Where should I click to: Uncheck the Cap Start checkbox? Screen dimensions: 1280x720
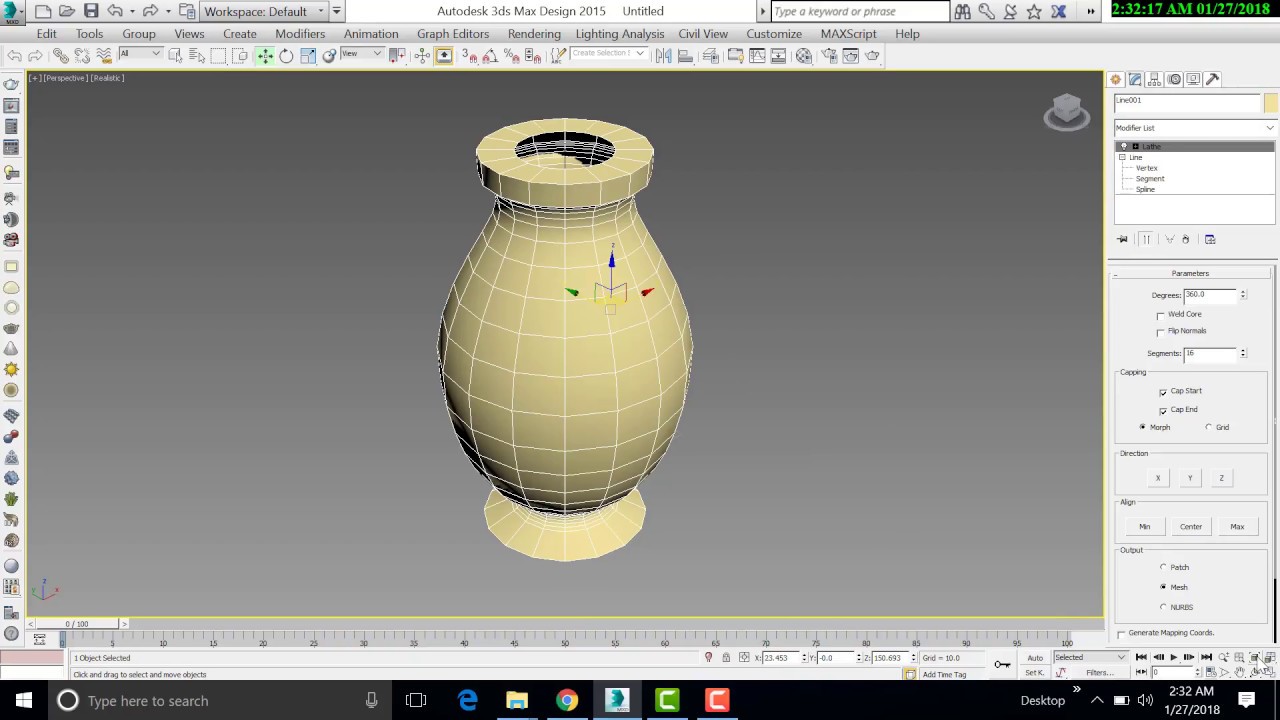pyautogui.click(x=1163, y=392)
